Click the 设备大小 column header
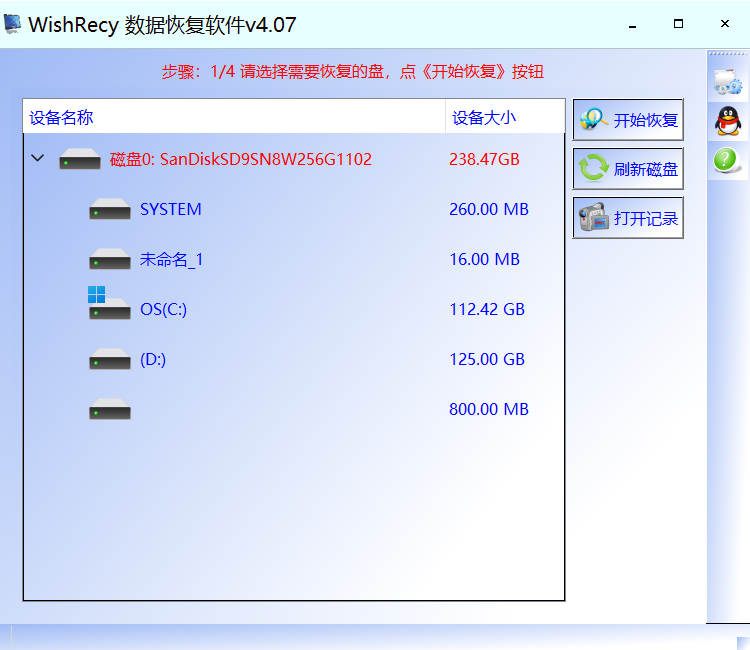Screen dimensions: 750x650 coord(505,117)
